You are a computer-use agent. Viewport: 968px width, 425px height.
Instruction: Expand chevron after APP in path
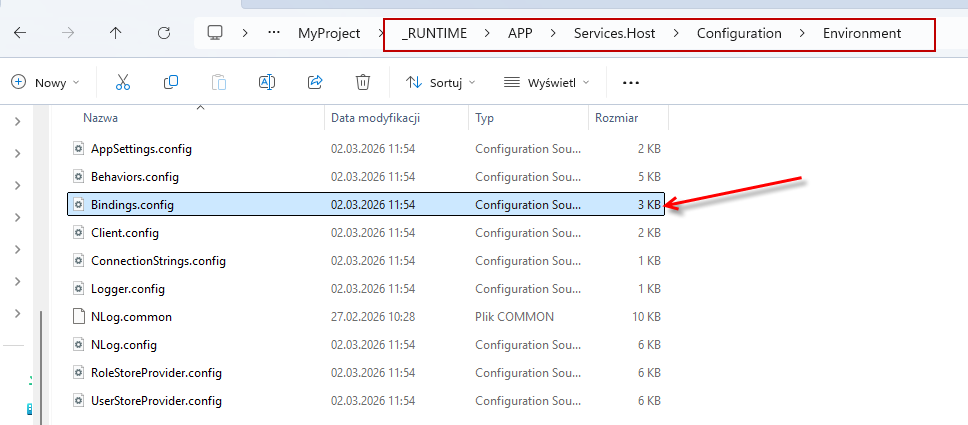point(553,33)
